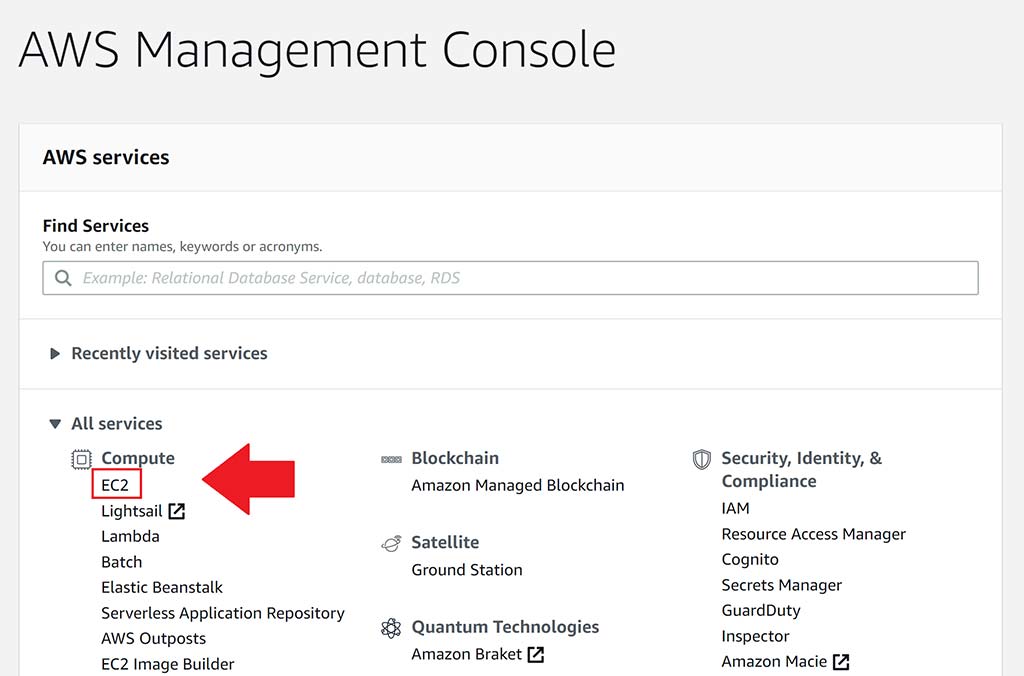This screenshot has height=676, width=1024.
Task: Open Ground Station service
Action: [467, 570]
